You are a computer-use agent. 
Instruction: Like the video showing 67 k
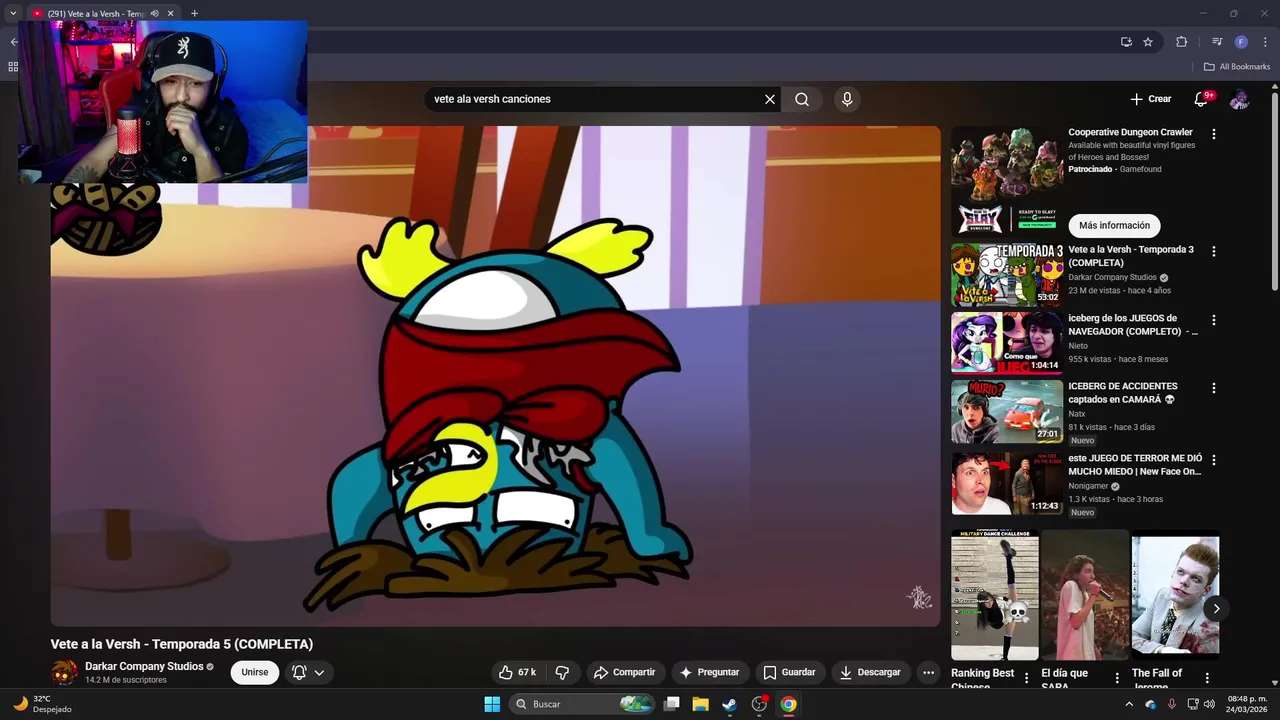click(x=517, y=672)
